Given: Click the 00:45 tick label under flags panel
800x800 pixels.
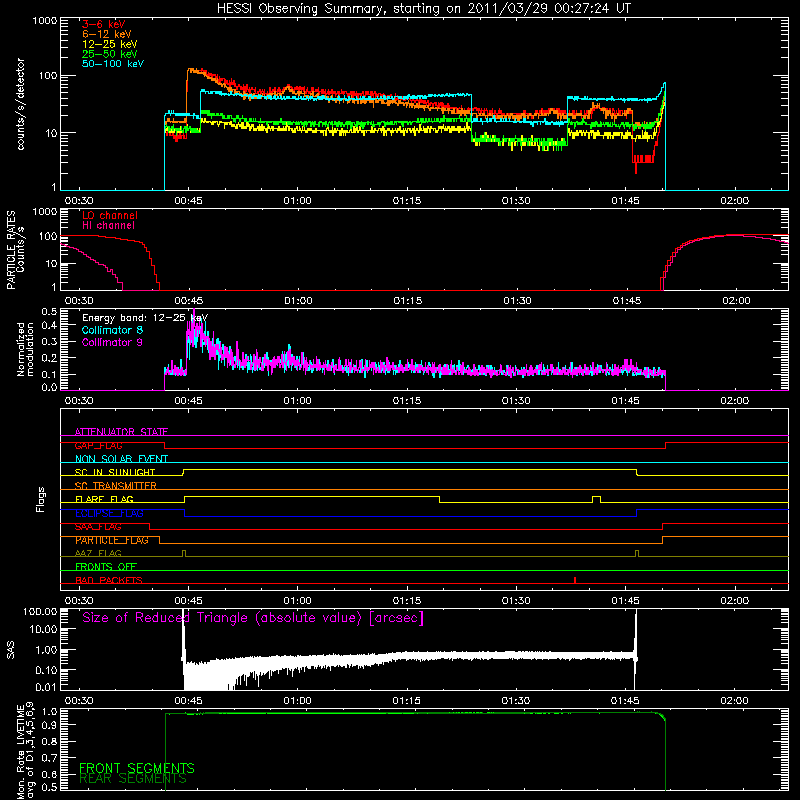Looking at the screenshot, I should (188, 601).
